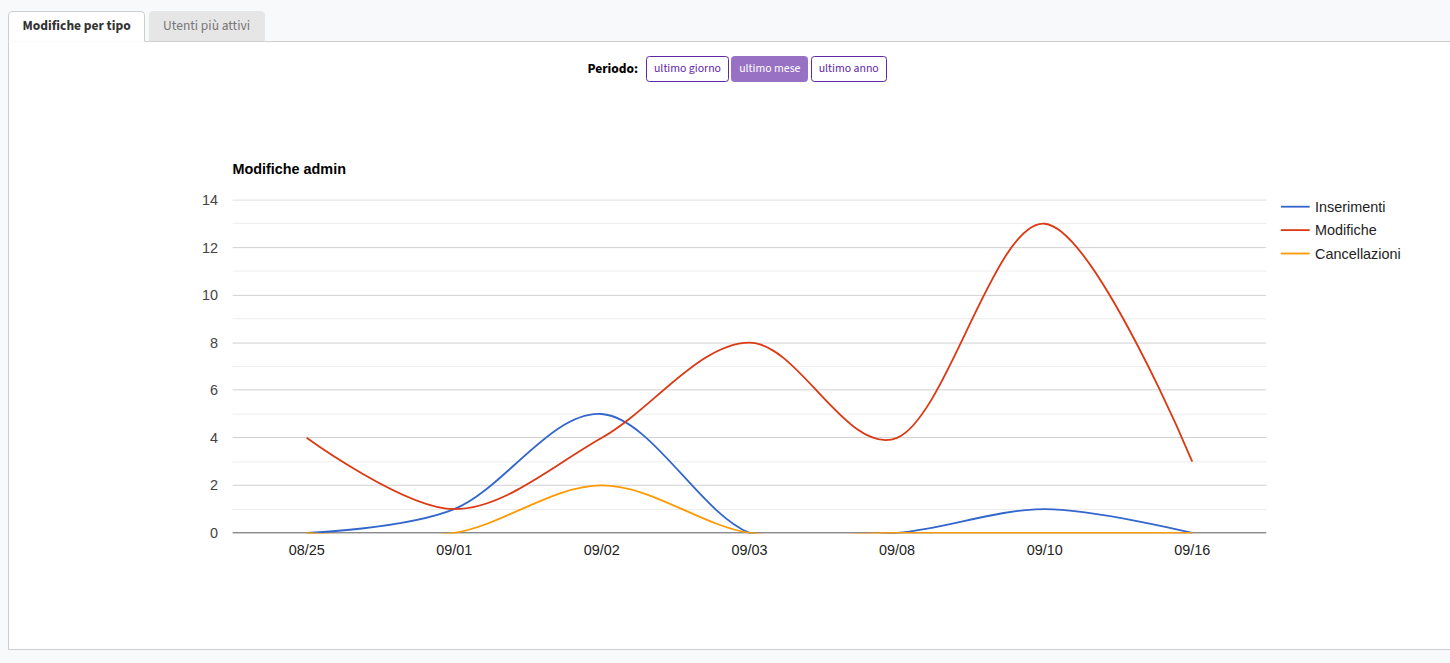Click the 08/25 x-axis date label
The image size is (1450, 663).
point(306,551)
